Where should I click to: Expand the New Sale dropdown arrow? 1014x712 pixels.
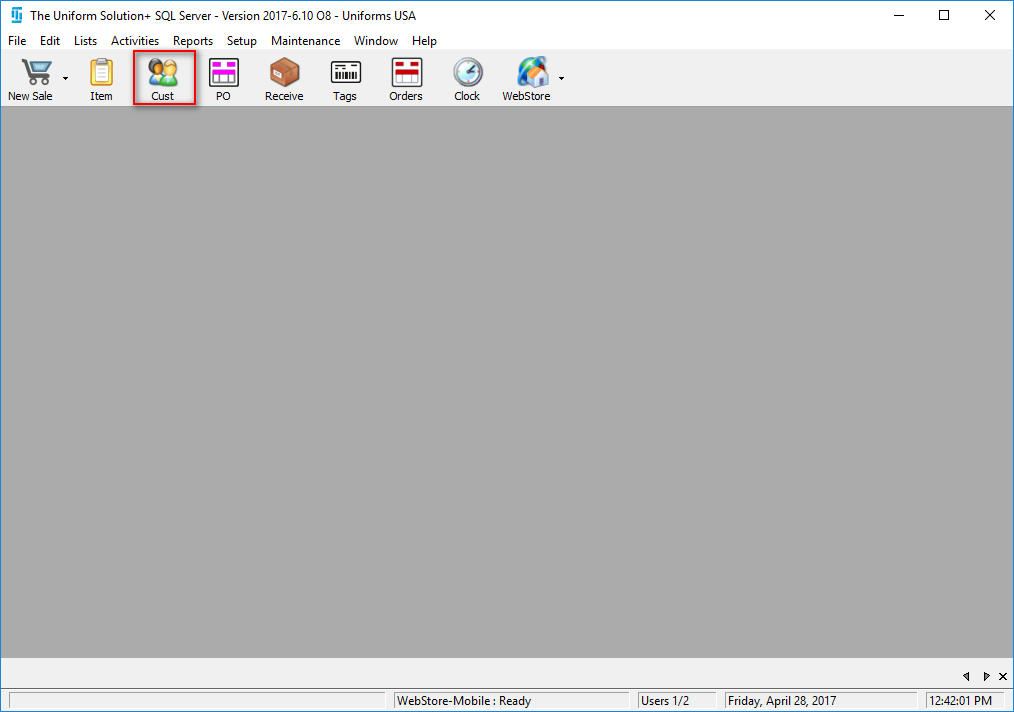pos(66,78)
